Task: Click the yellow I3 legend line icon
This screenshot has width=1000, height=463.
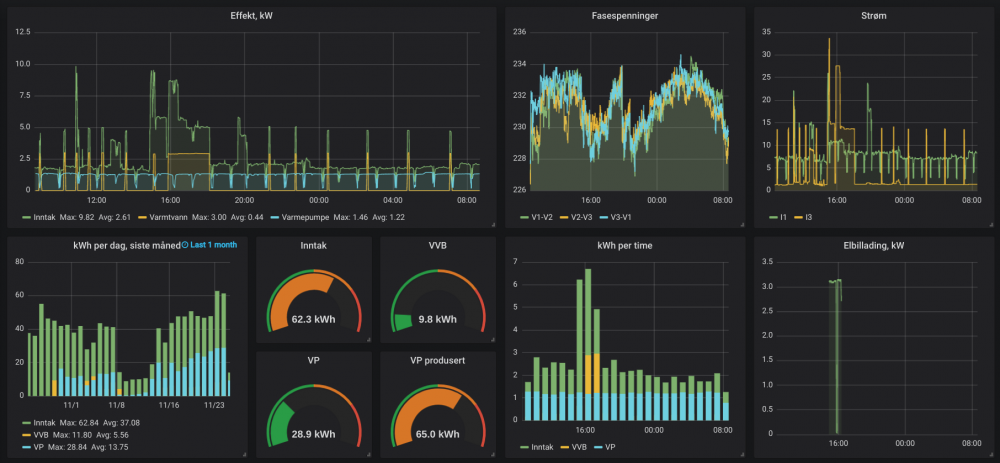Action: (799, 217)
